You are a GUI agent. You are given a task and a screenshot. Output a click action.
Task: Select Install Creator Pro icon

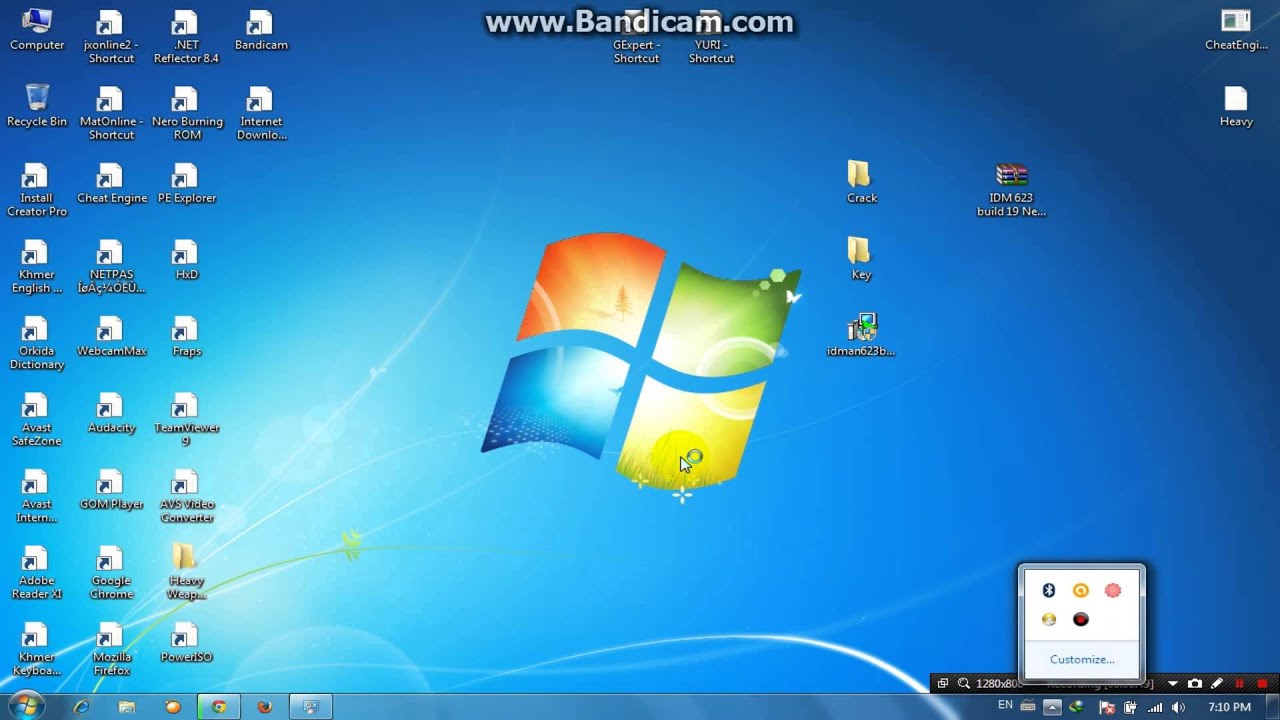click(37, 190)
